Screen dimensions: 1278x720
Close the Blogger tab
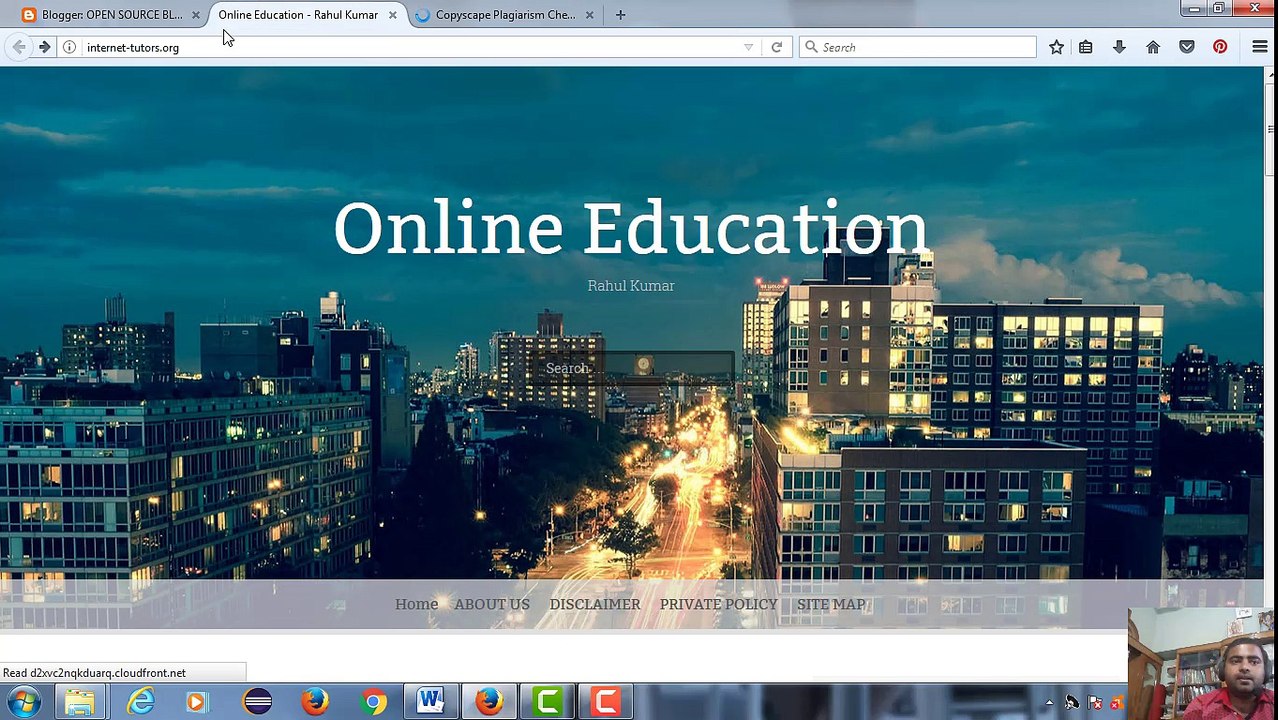pyautogui.click(x=196, y=15)
